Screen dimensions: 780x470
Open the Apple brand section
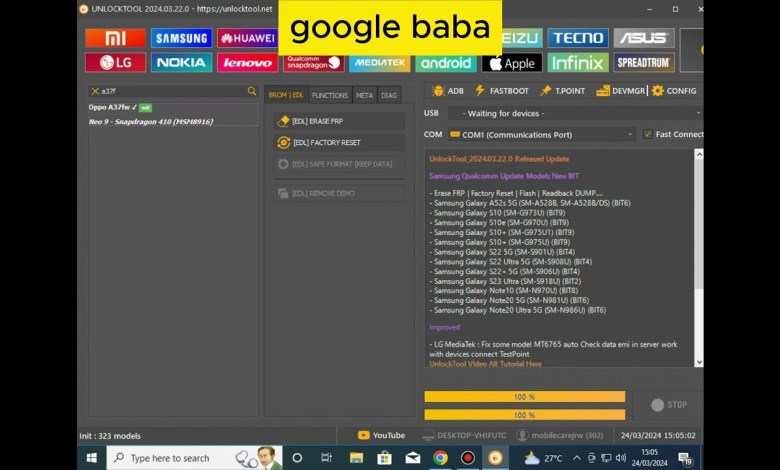point(511,63)
